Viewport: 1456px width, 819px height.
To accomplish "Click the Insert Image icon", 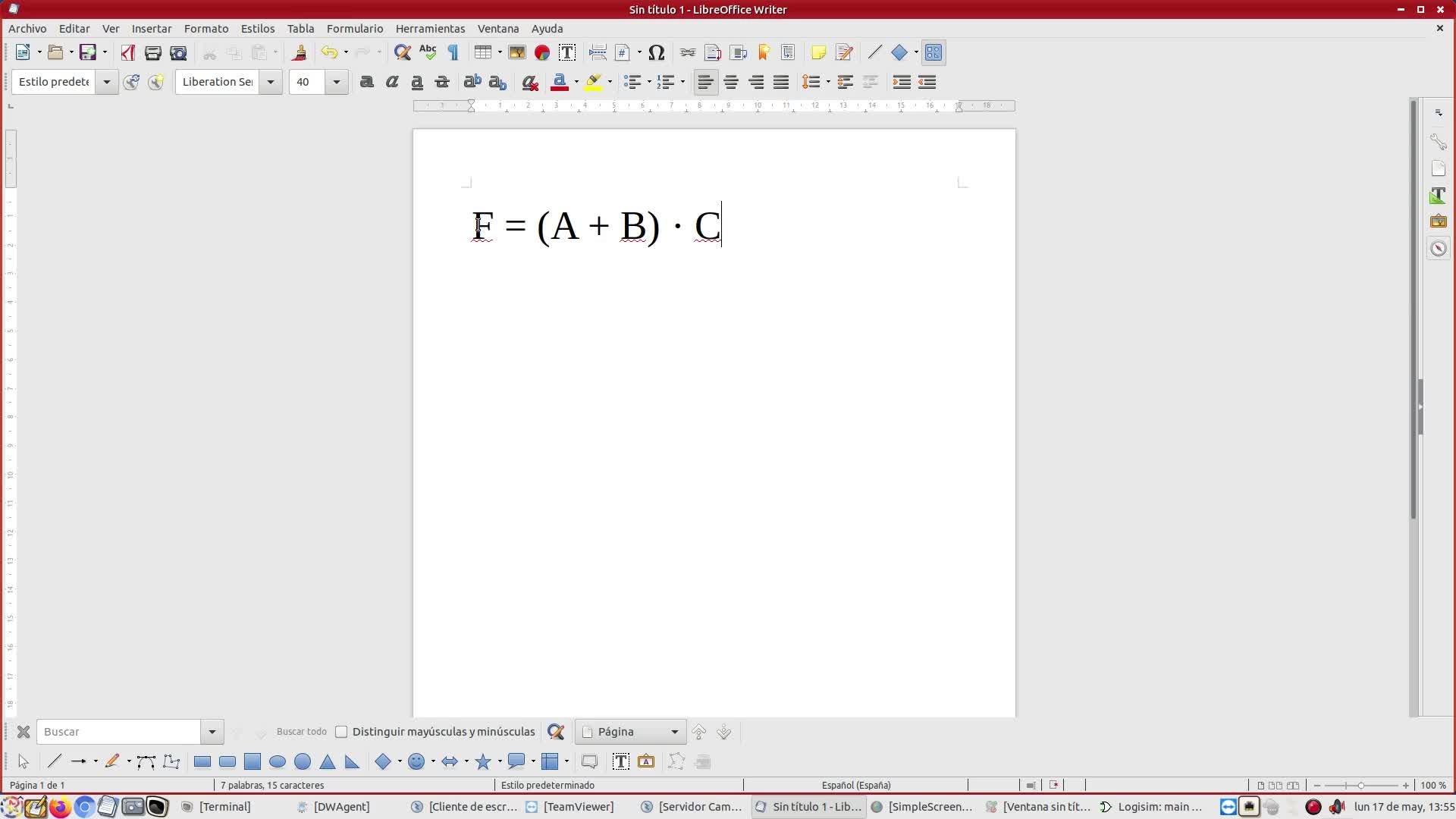I will coord(517,52).
